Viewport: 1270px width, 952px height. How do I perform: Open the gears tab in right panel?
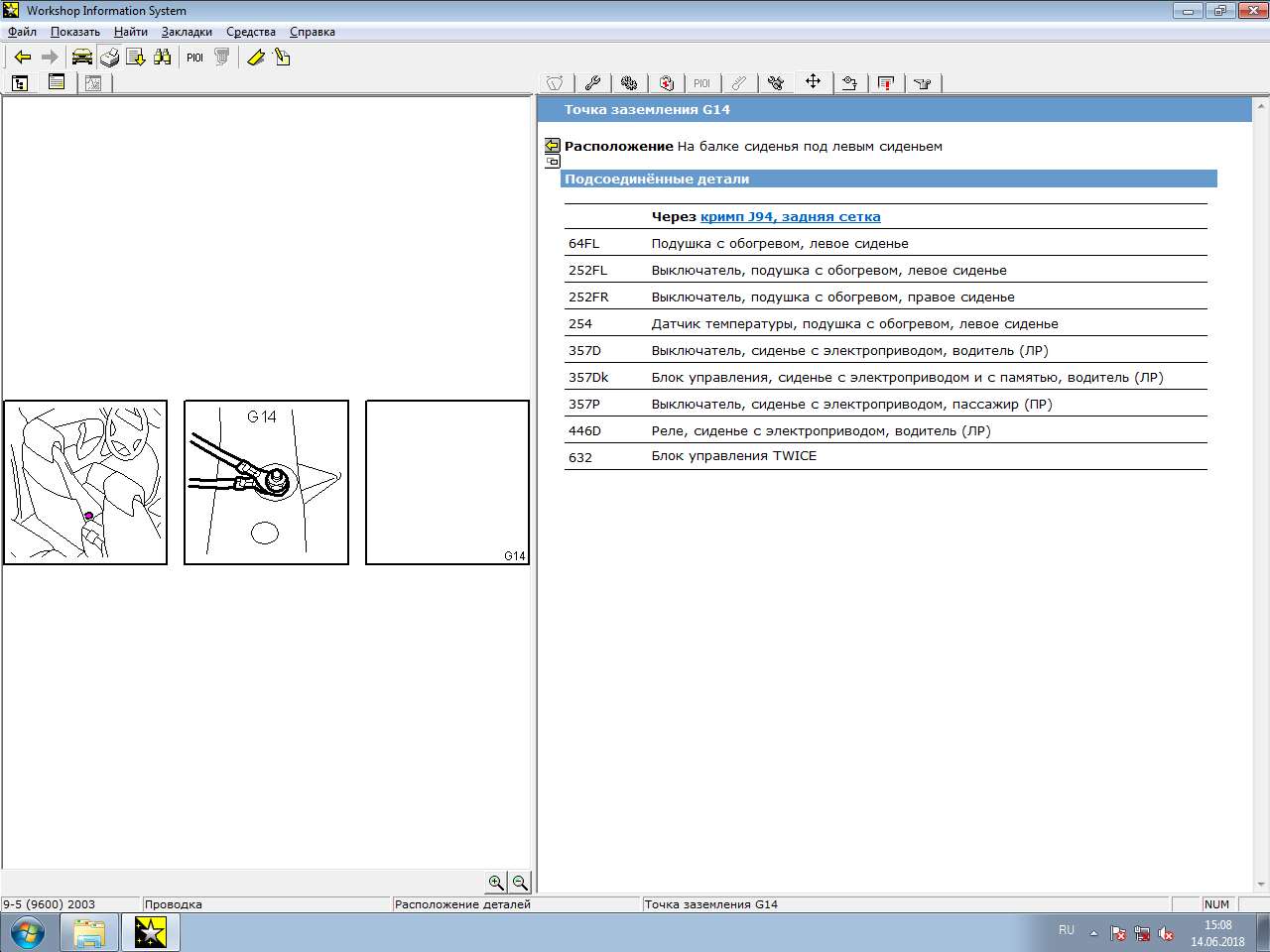pyautogui.click(x=629, y=83)
